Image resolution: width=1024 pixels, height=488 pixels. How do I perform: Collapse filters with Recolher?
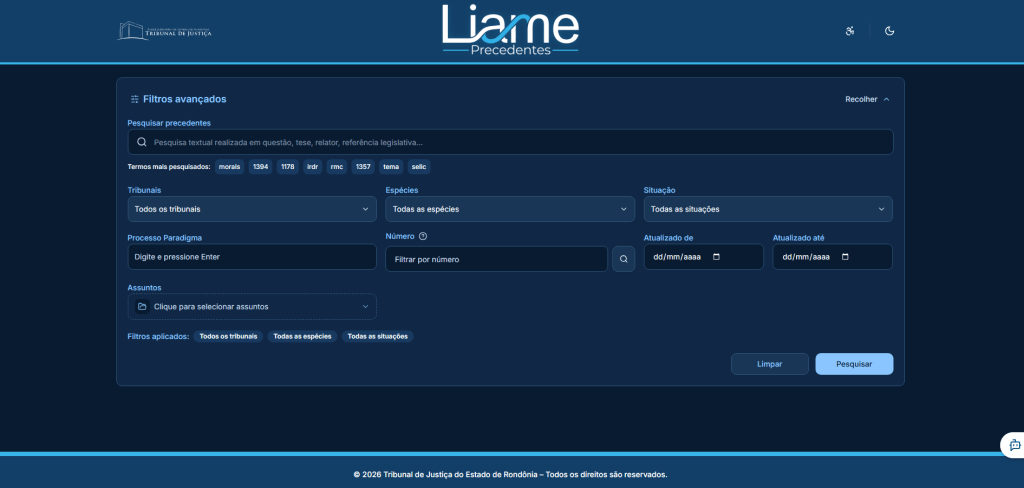pyautogui.click(x=867, y=99)
